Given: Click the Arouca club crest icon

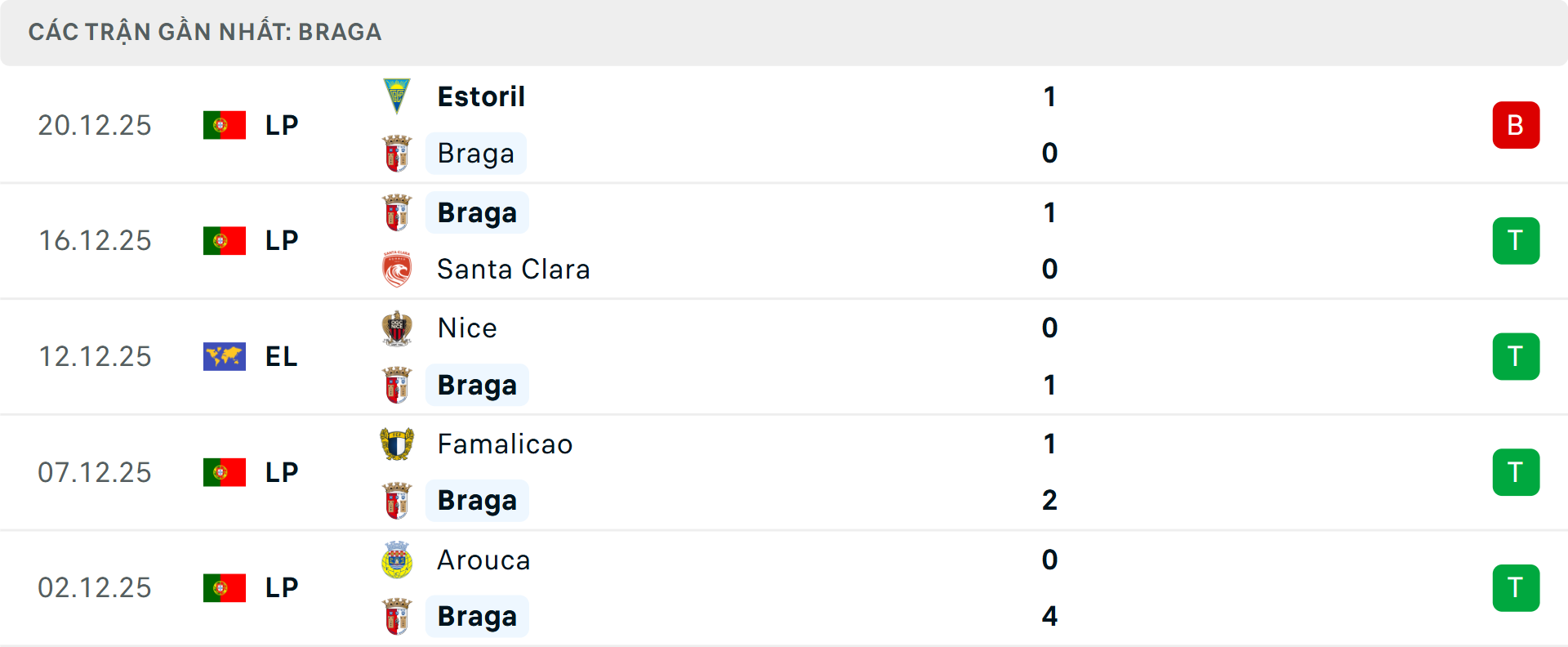Looking at the screenshot, I should (397, 560).
